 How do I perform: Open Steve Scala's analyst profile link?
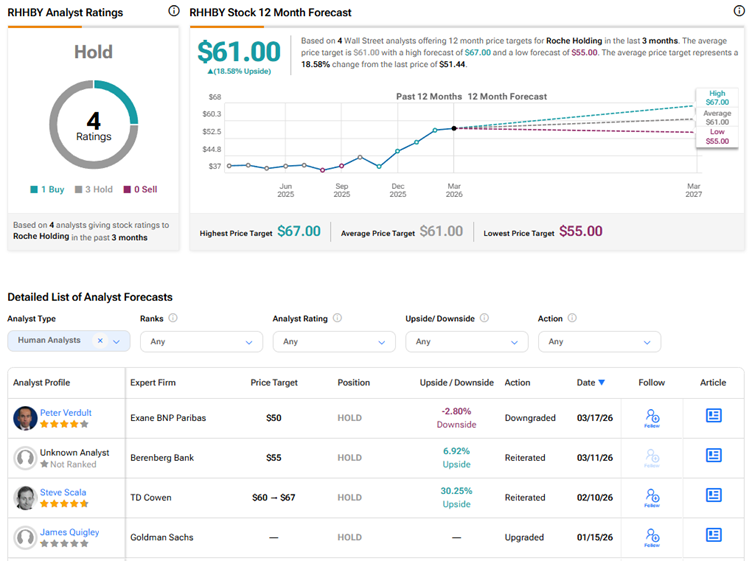pyautogui.click(x=62, y=492)
